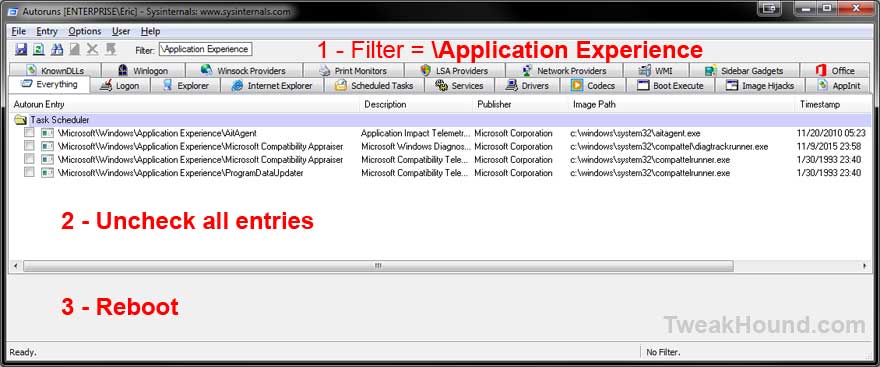
Task: Switch to the WMI tab
Action: [x=656, y=71]
